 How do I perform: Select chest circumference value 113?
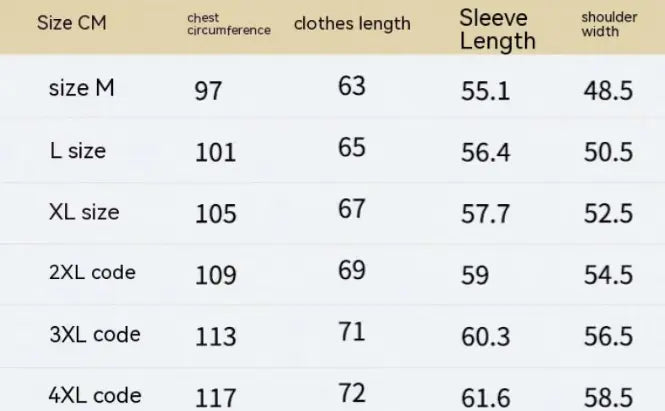(216, 336)
